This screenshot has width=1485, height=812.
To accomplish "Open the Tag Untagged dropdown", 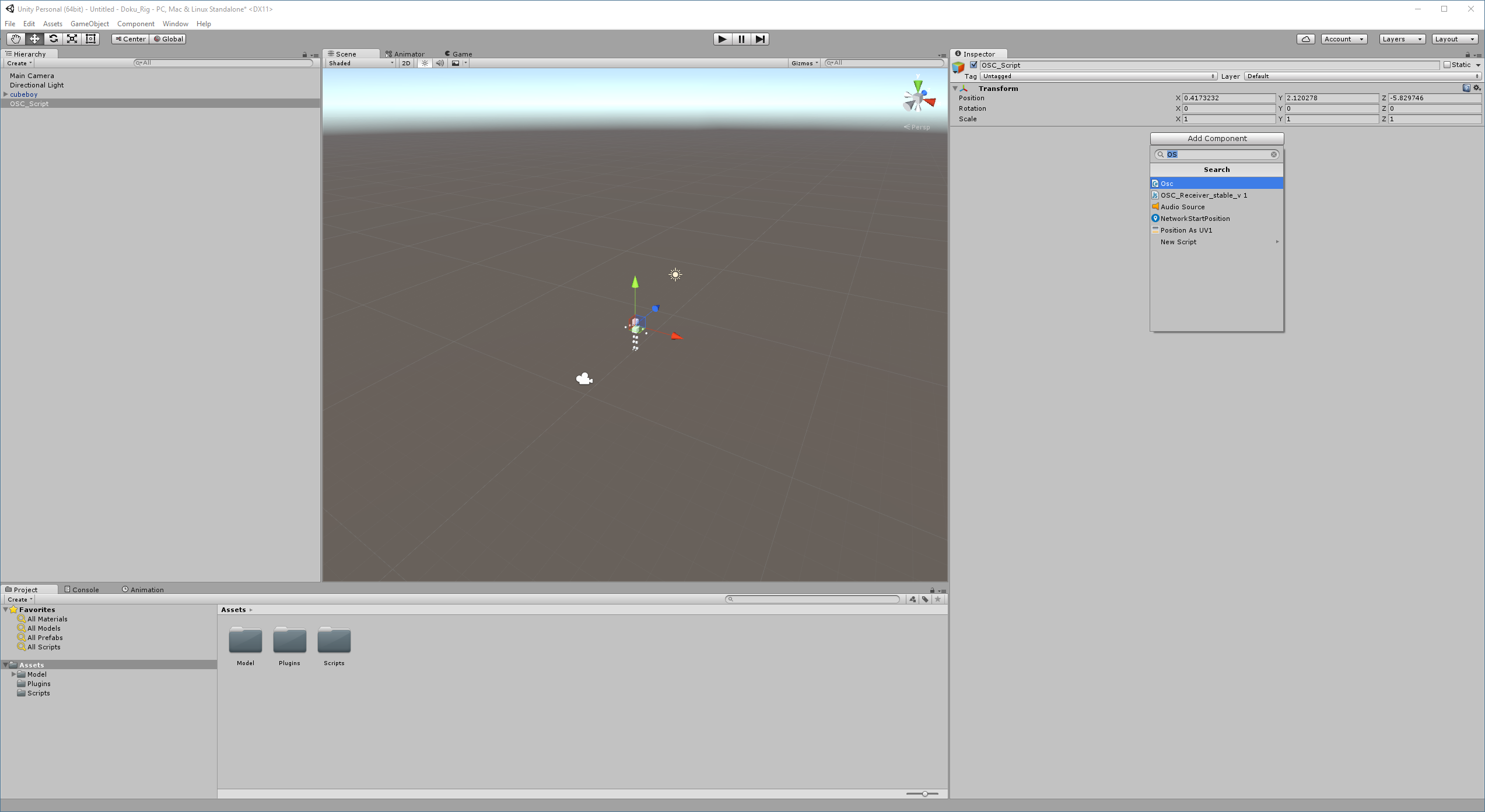I will [x=1098, y=76].
